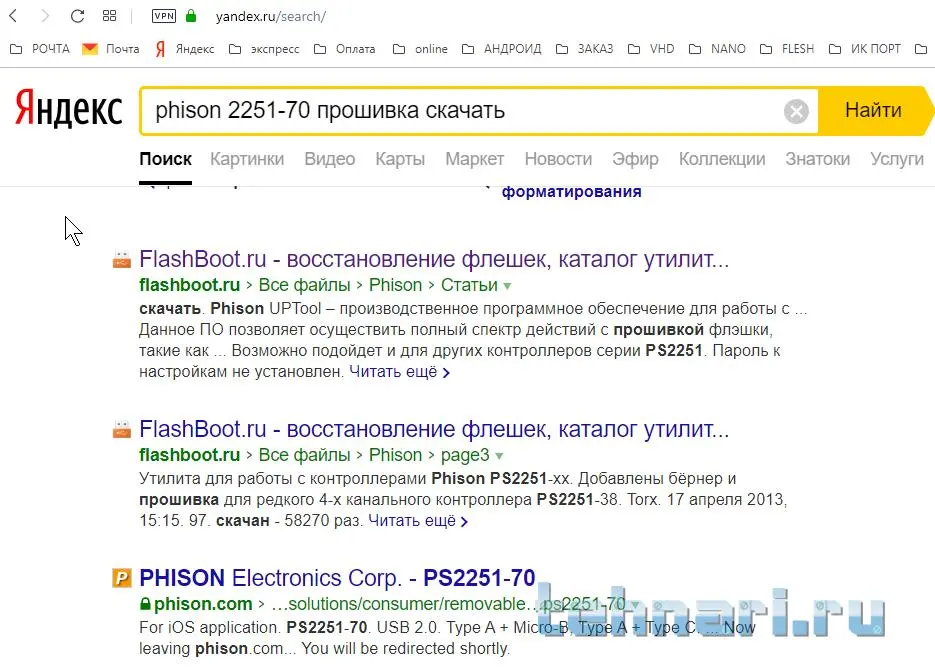This screenshot has height=669, width=935.
Task: Open the page3 breadcrumb link
Action: [465, 455]
